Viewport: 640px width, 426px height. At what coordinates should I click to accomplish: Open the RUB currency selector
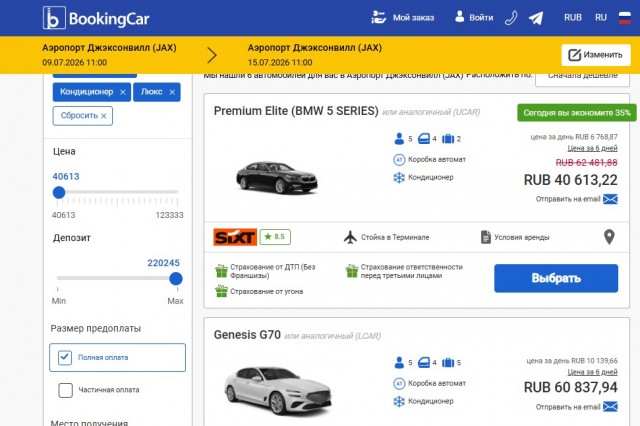573,18
